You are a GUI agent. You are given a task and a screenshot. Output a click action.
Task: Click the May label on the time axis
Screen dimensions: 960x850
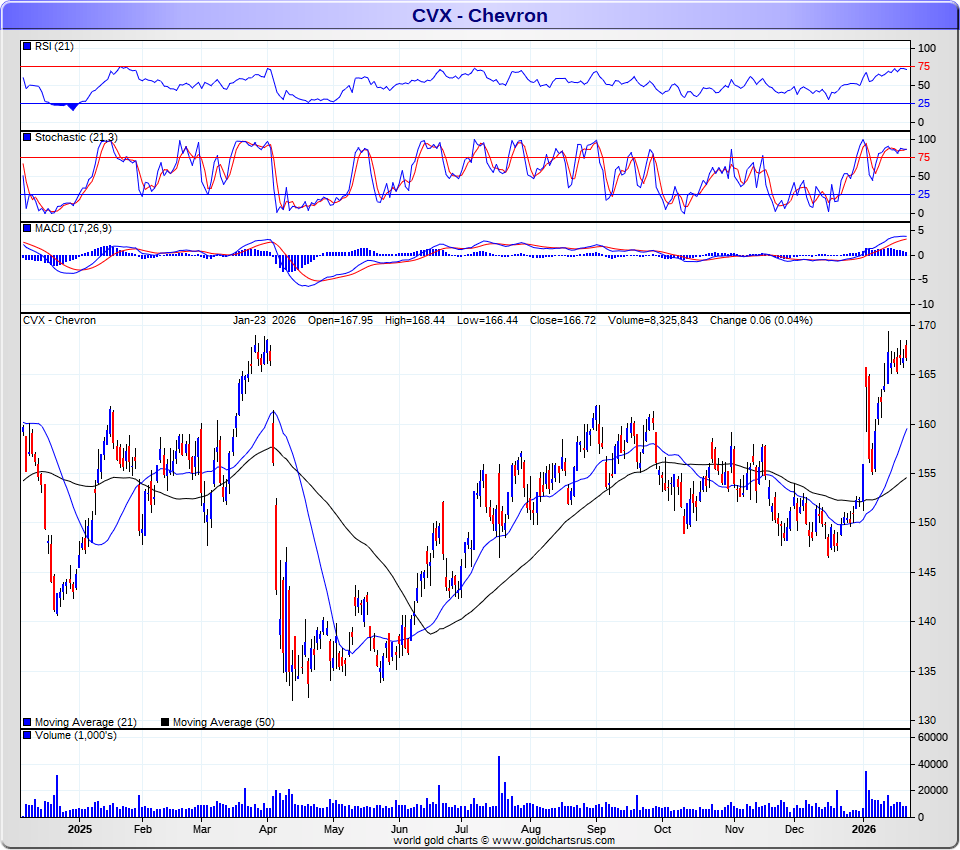(334, 829)
